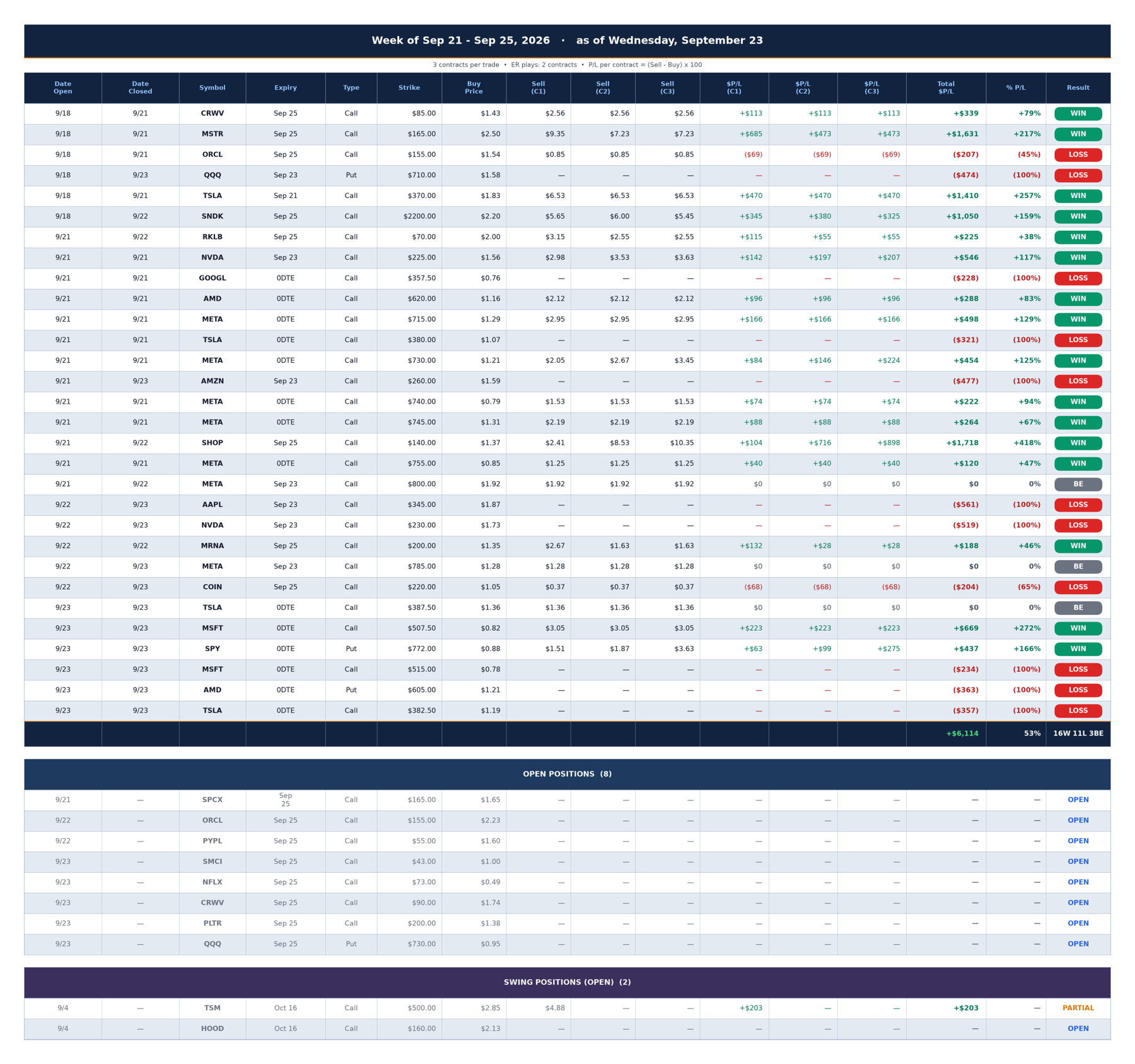Select the PLTR open position symbol
The image size is (1135, 1064).
pyautogui.click(x=212, y=923)
